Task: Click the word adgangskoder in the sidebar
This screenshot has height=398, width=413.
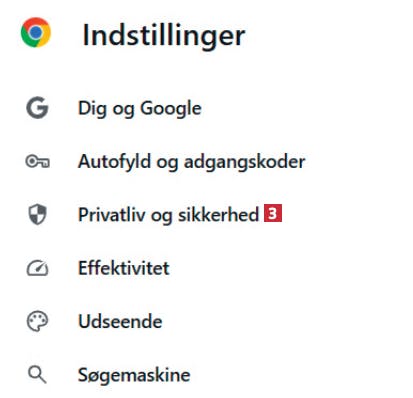Action: 245,162
